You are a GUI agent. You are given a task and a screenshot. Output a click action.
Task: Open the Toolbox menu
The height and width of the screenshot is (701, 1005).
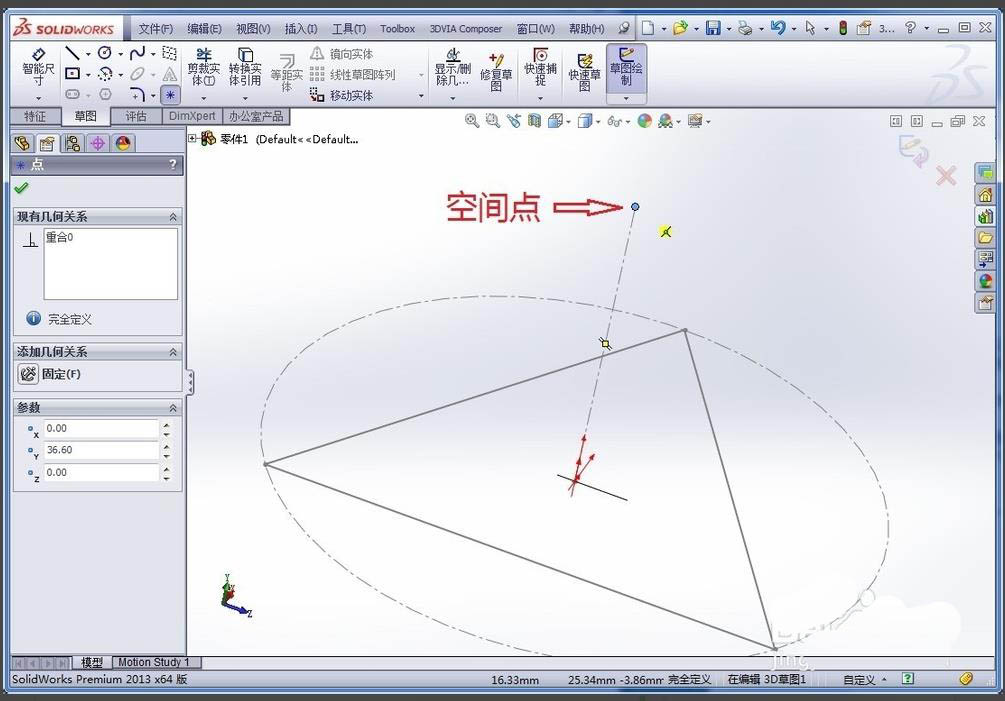coord(397,29)
